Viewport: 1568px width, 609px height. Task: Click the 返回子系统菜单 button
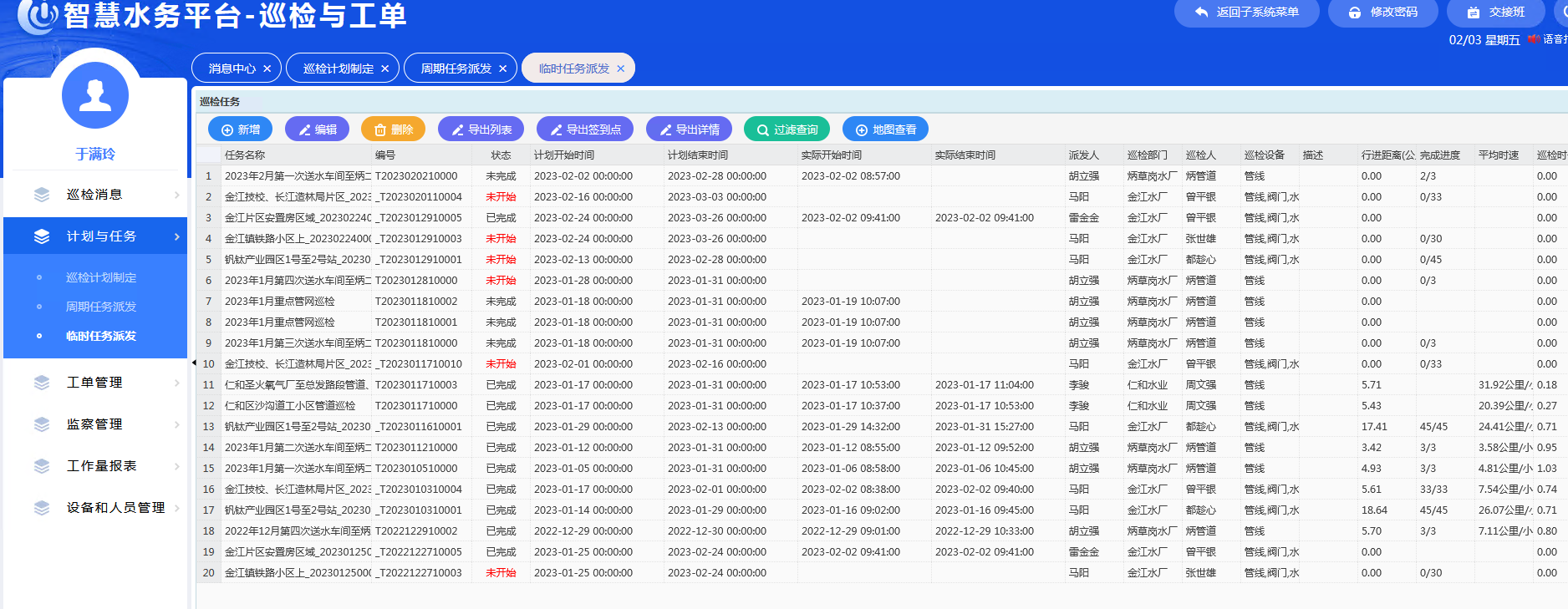pos(1246,13)
